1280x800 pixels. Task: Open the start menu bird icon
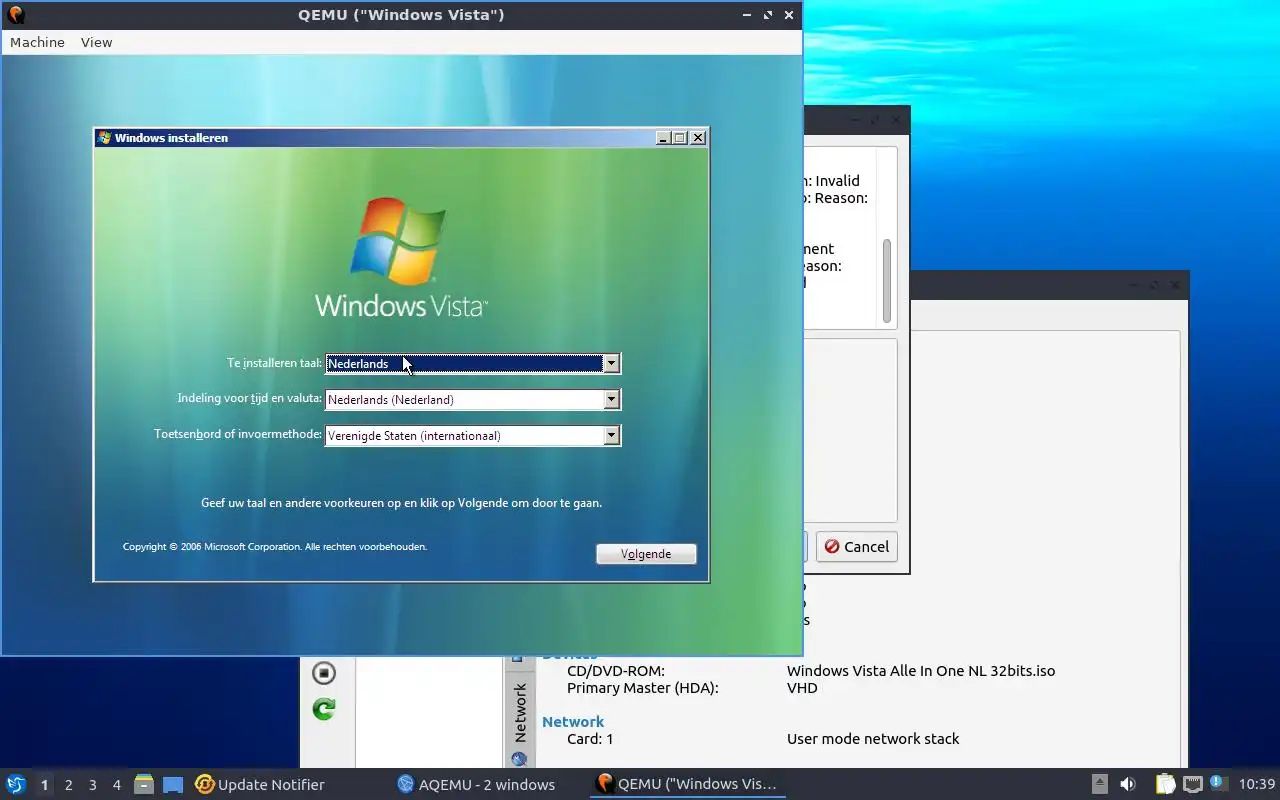pos(16,784)
